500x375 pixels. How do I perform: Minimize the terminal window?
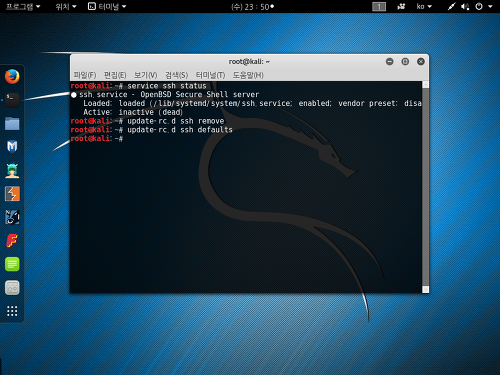(389, 62)
